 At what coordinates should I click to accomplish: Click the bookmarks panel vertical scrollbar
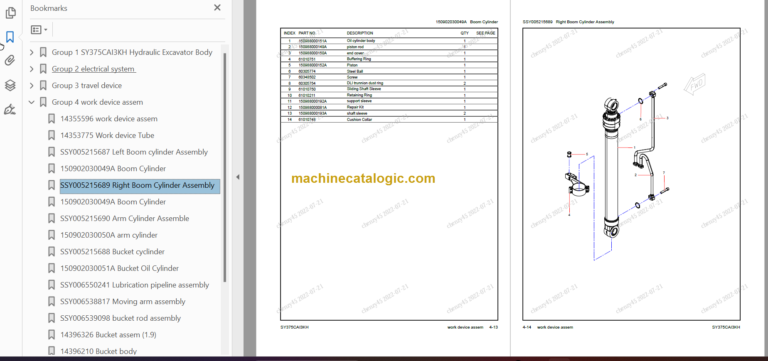click(225, 167)
